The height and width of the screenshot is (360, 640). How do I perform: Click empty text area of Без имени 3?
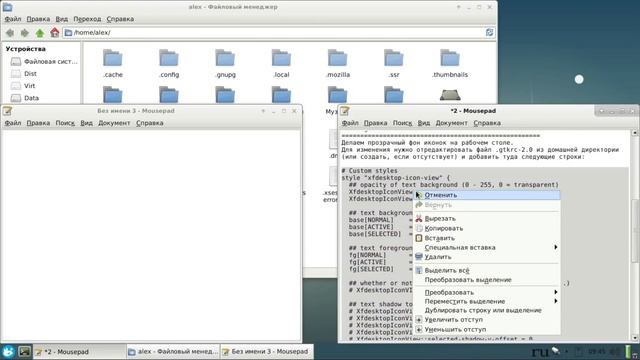[151, 235]
